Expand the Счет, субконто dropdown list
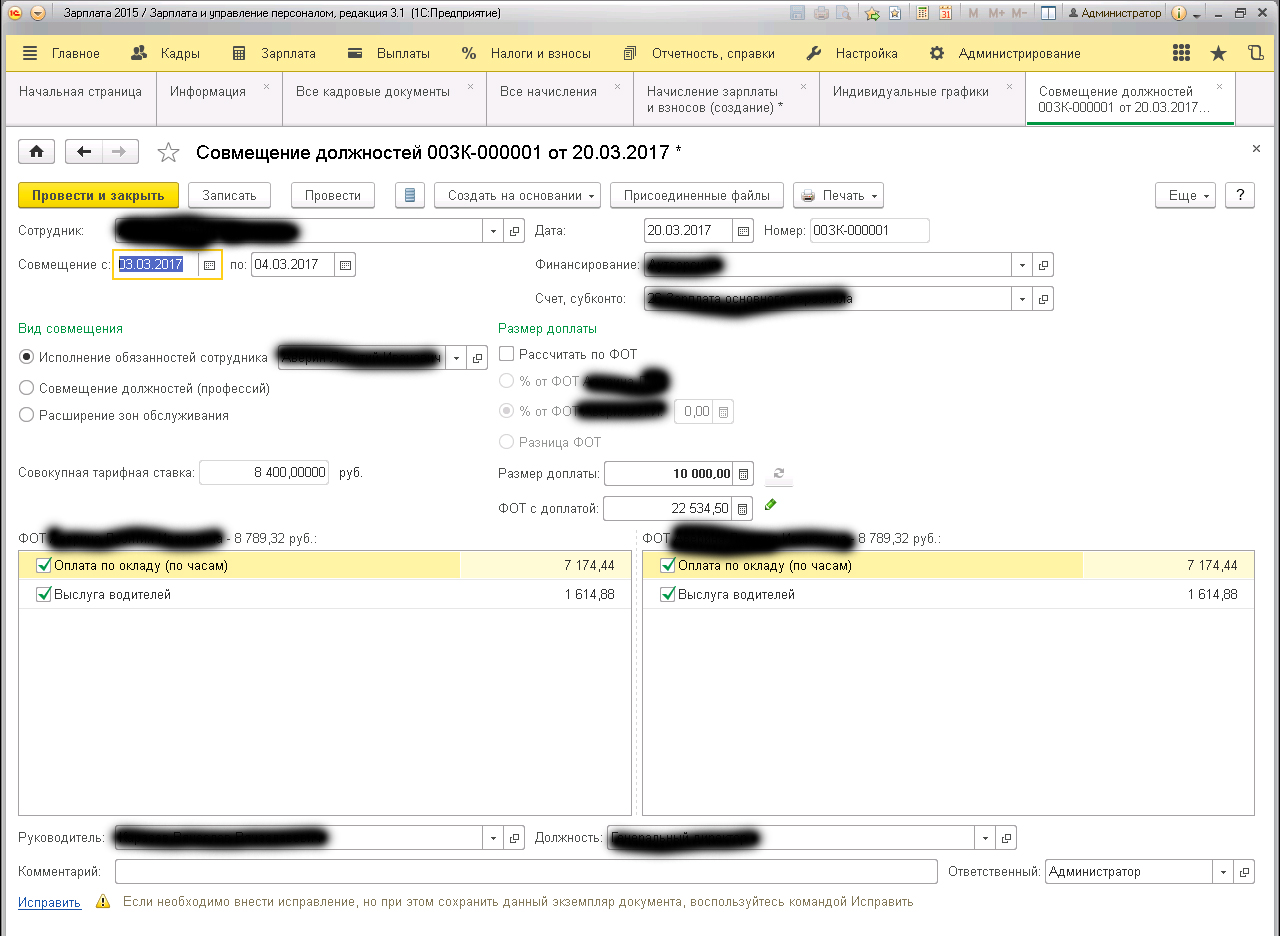 pyautogui.click(x=1022, y=299)
